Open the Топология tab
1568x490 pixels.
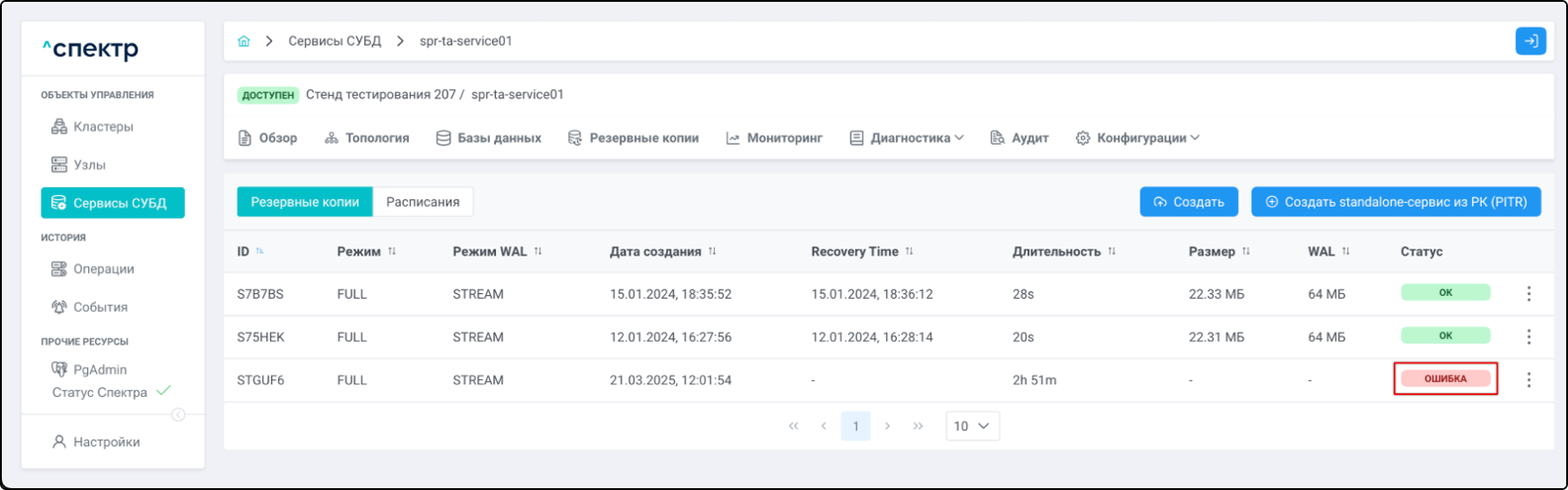(367, 139)
